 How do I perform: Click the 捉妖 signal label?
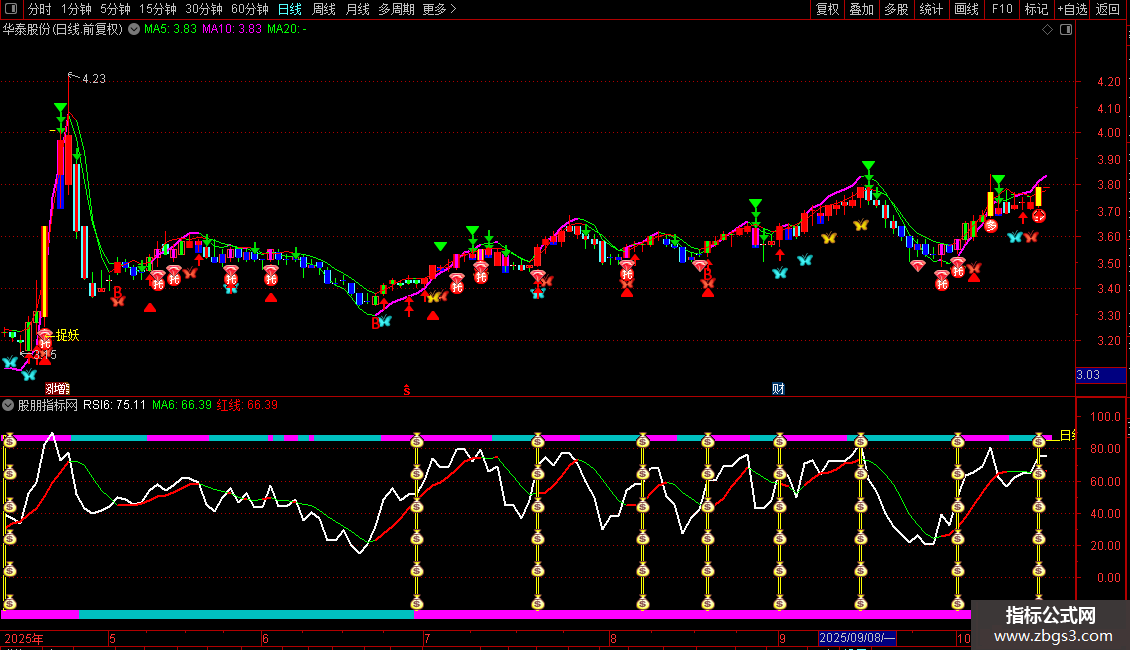(68, 335)
